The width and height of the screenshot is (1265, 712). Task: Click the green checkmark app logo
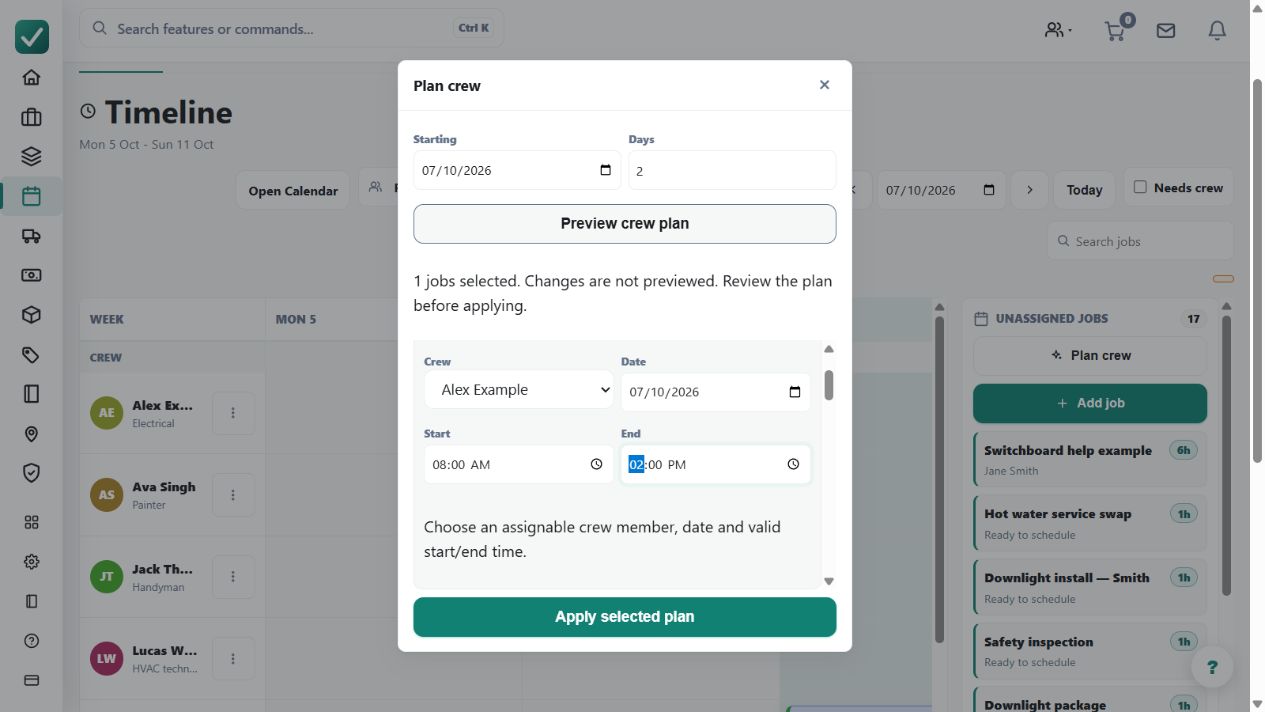32,37
